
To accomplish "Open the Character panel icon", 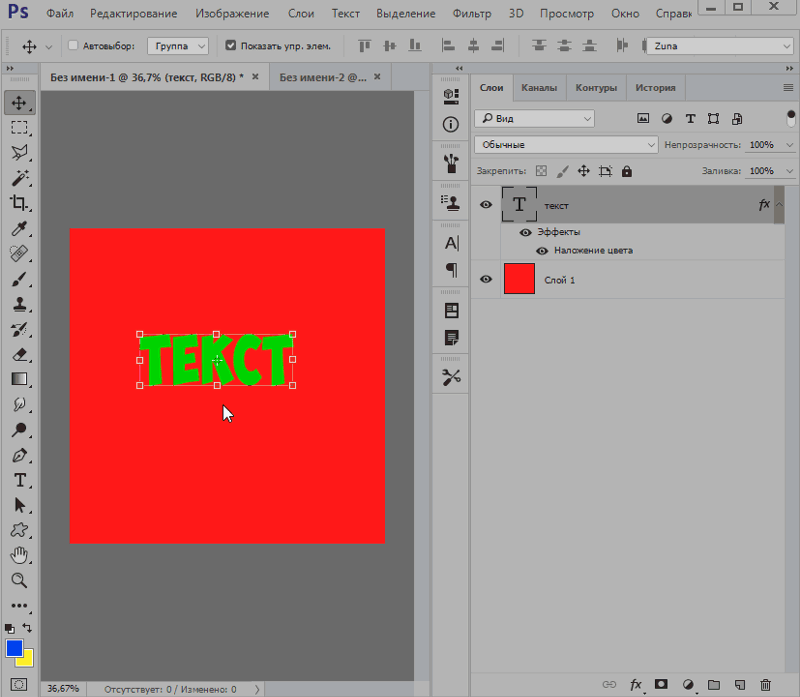I will coord(451,243).
